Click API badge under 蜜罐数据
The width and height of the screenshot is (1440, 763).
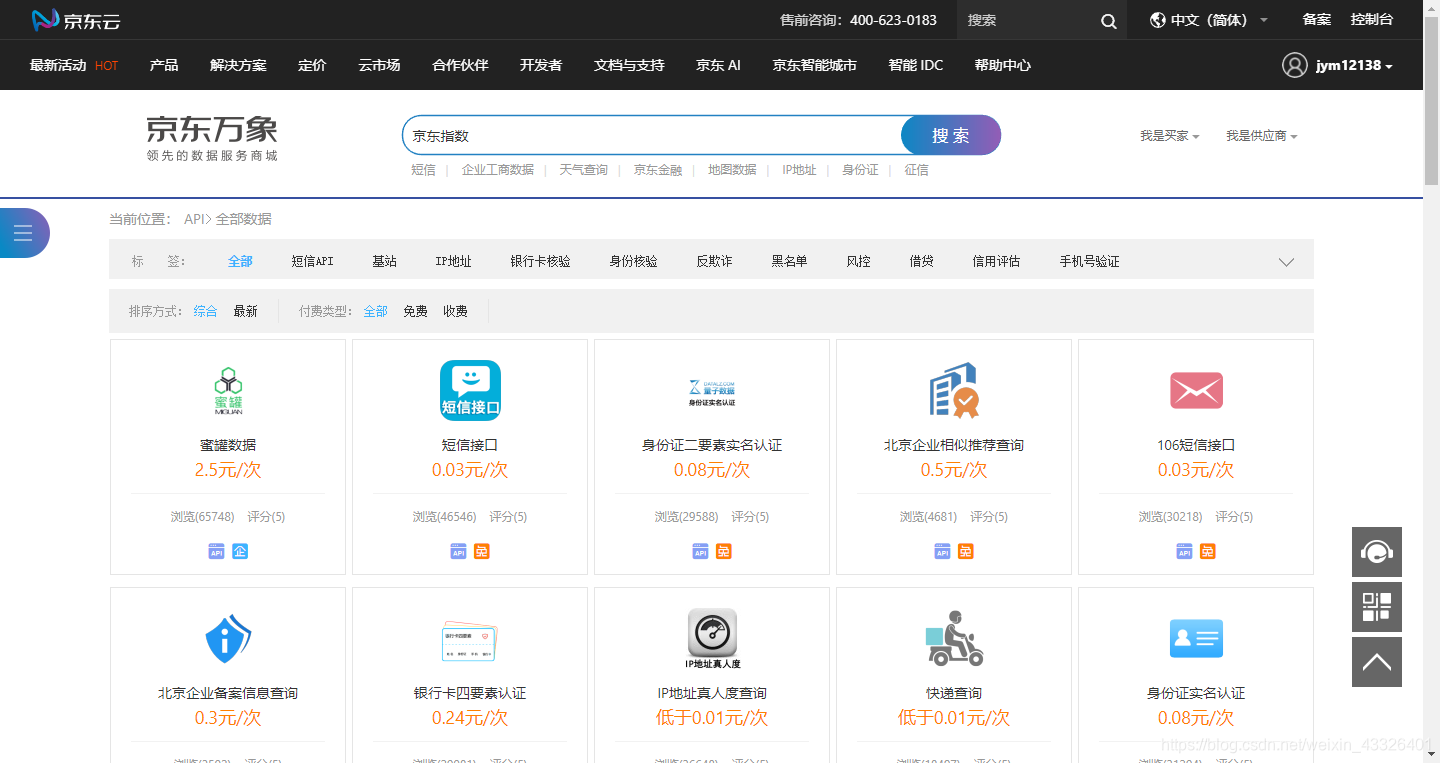tap(216, 551)
